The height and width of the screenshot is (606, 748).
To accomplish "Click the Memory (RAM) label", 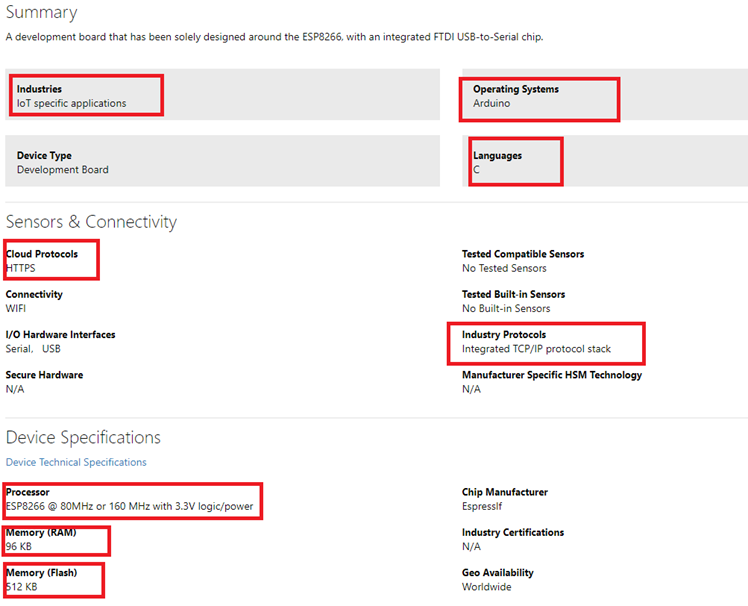I will tap(41, 533).
